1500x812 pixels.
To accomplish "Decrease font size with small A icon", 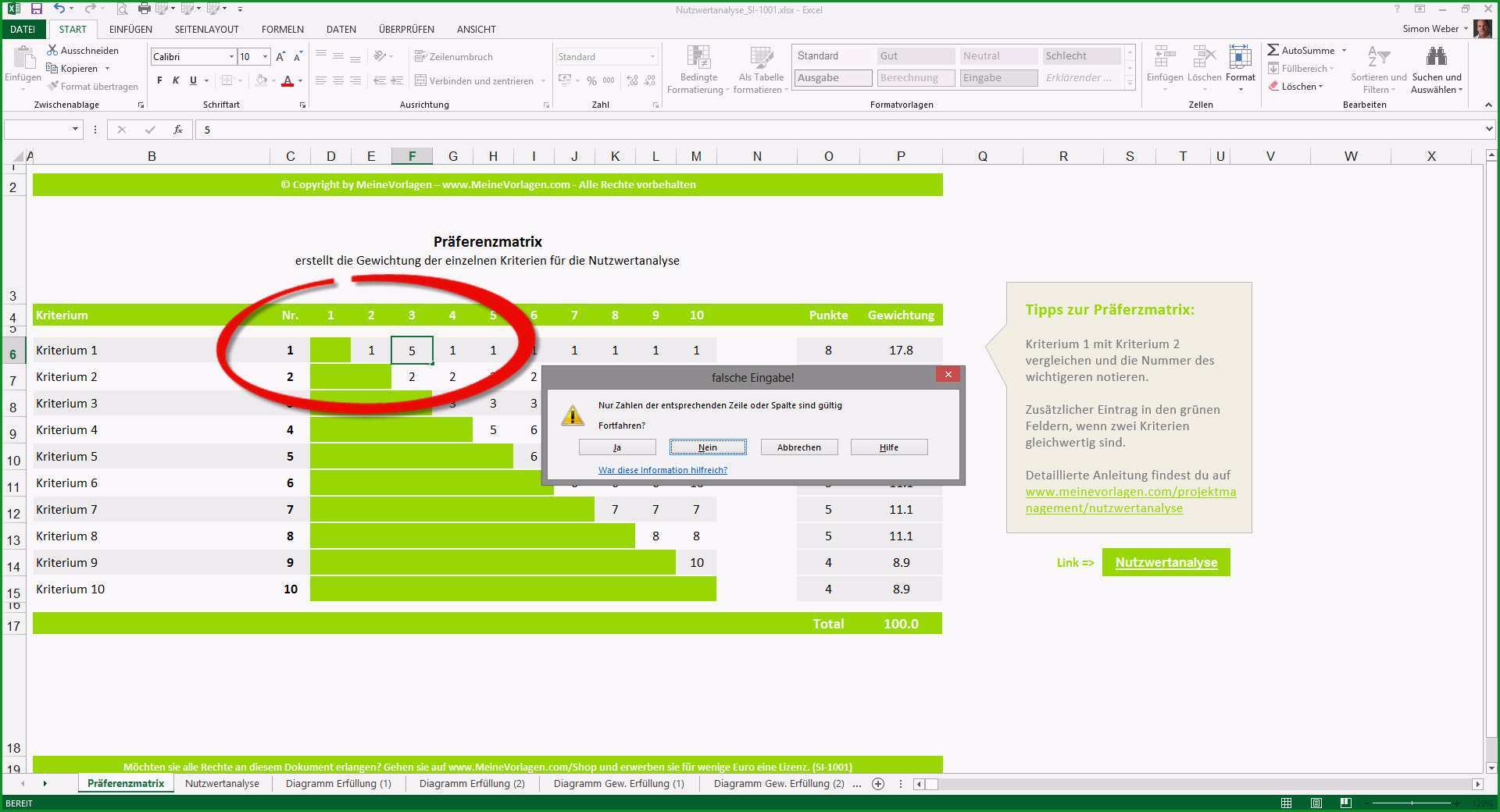I will tap(298, 57).
